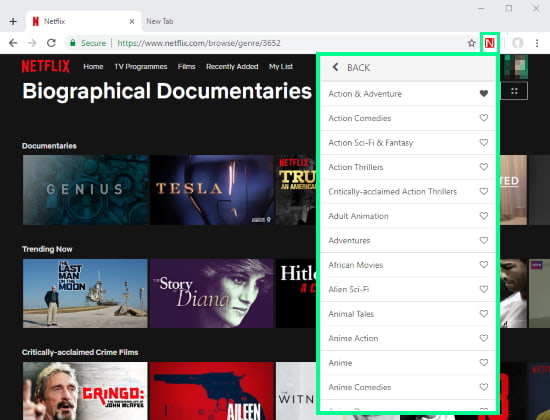Screen dimensions: 550x420
Task: Favorite Action Comedies with the heart
Action: click(484, 118)
